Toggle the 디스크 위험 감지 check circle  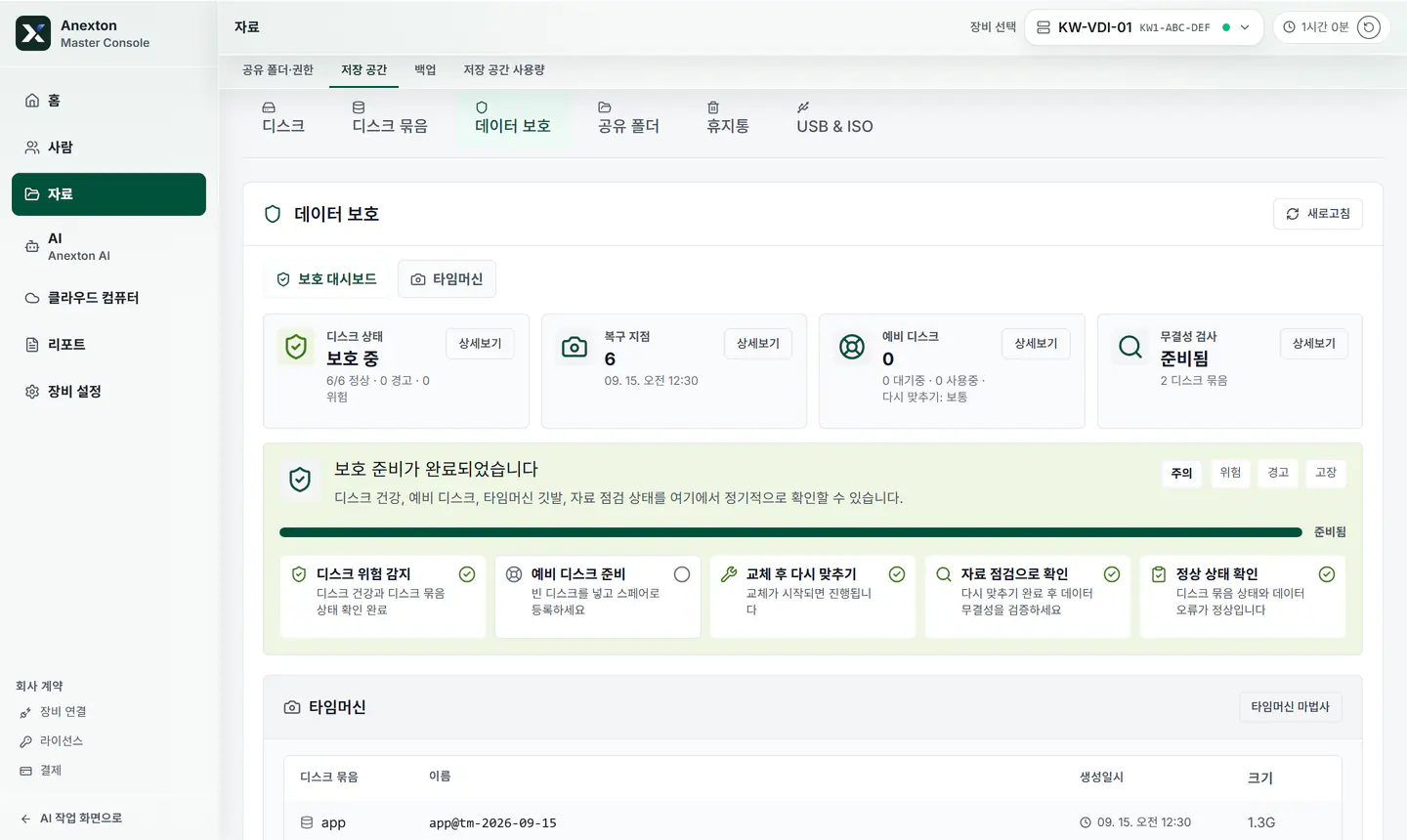pos(467,574)
